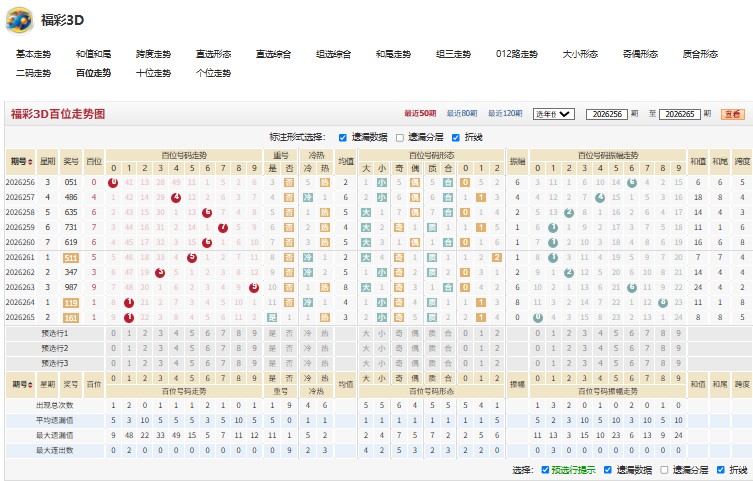Show 最近80期 results
The width and height of the screenshot is (753, 481).
(x=462, y=114)
